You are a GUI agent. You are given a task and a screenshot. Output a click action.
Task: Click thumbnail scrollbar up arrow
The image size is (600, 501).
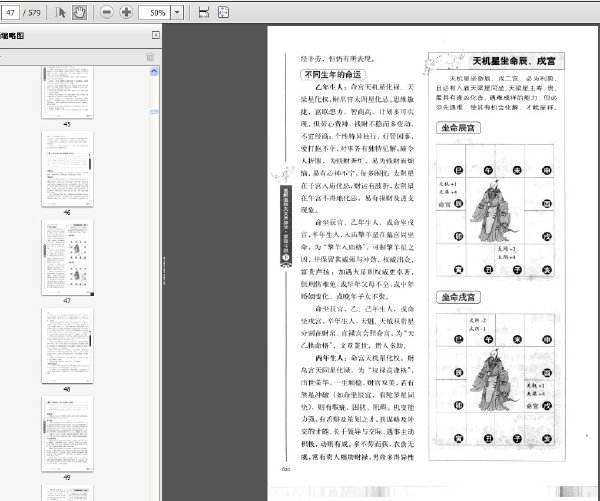(154, 71)
